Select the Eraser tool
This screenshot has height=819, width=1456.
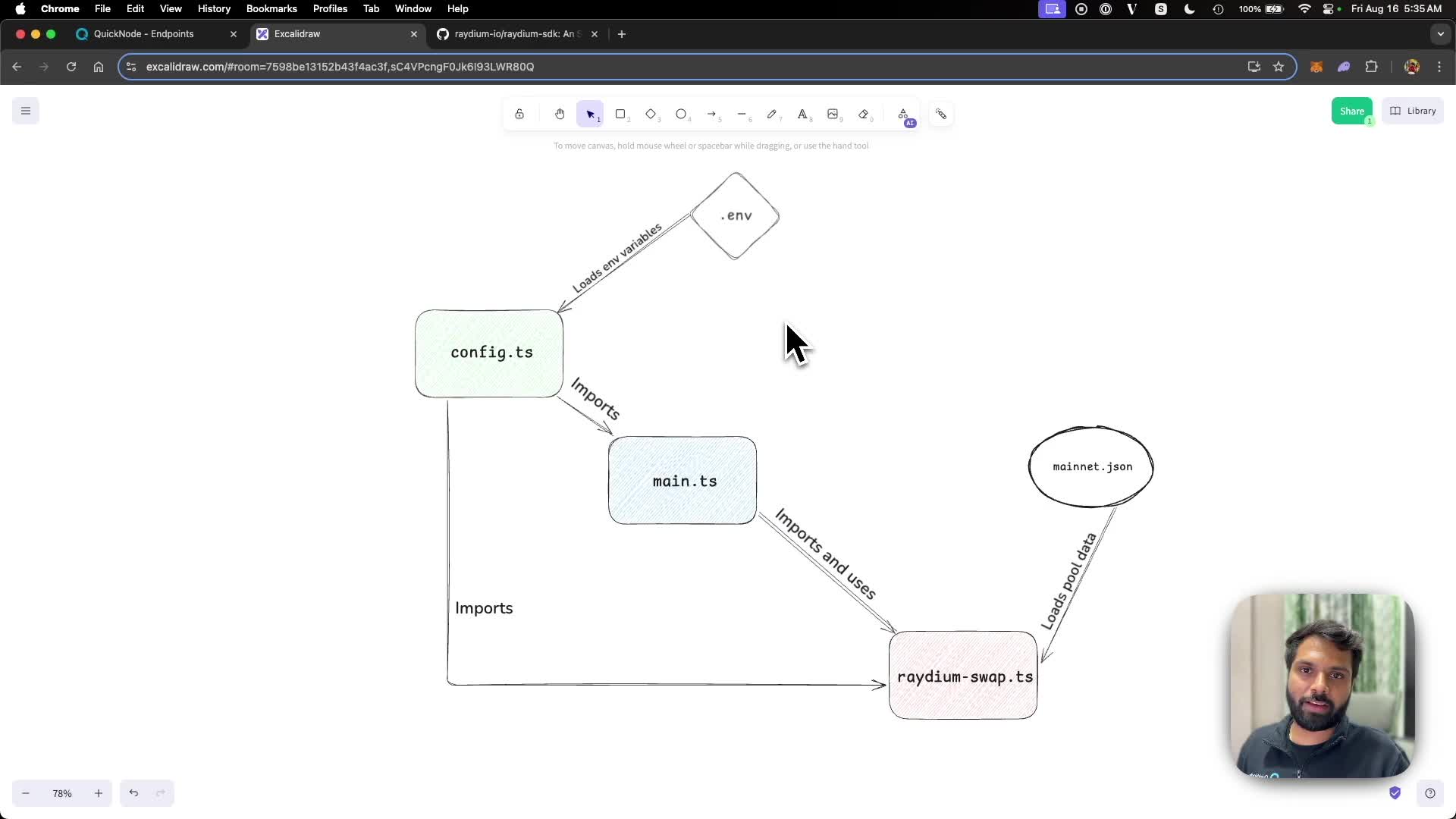tap(864, 114)
